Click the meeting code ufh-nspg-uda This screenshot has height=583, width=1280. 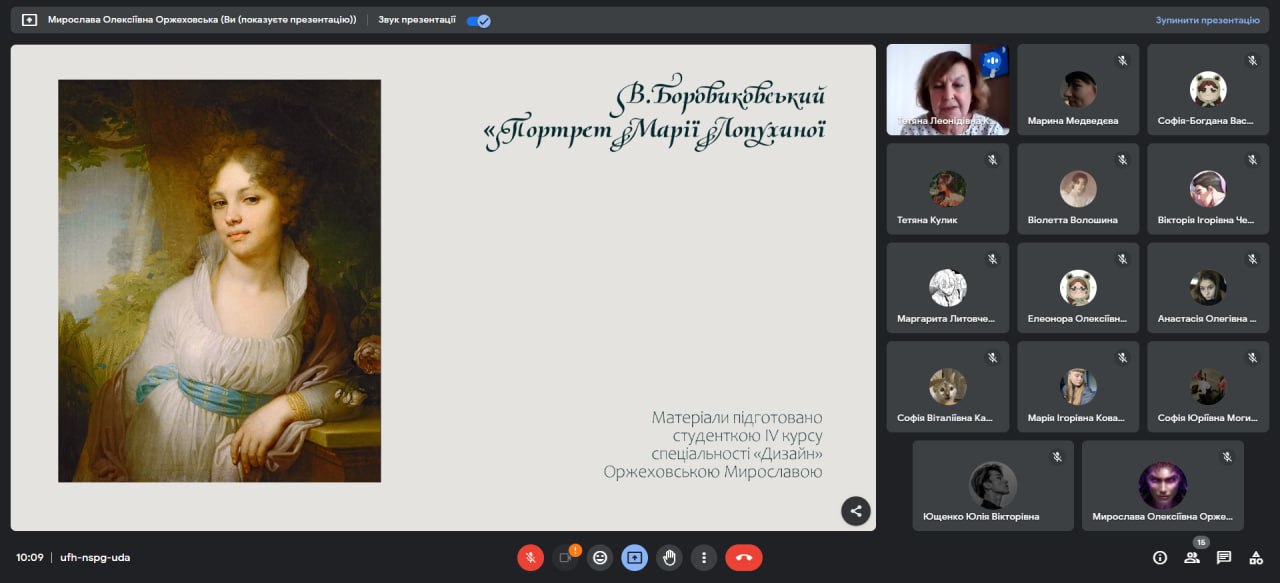click(95, 557)
